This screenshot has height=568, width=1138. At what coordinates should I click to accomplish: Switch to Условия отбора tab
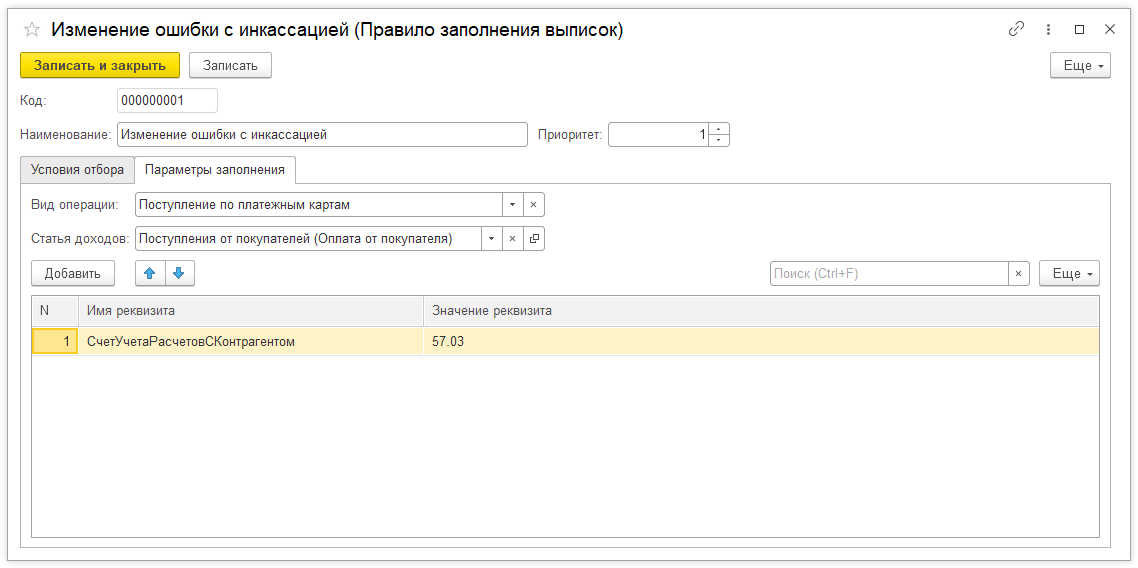(78, 170)
